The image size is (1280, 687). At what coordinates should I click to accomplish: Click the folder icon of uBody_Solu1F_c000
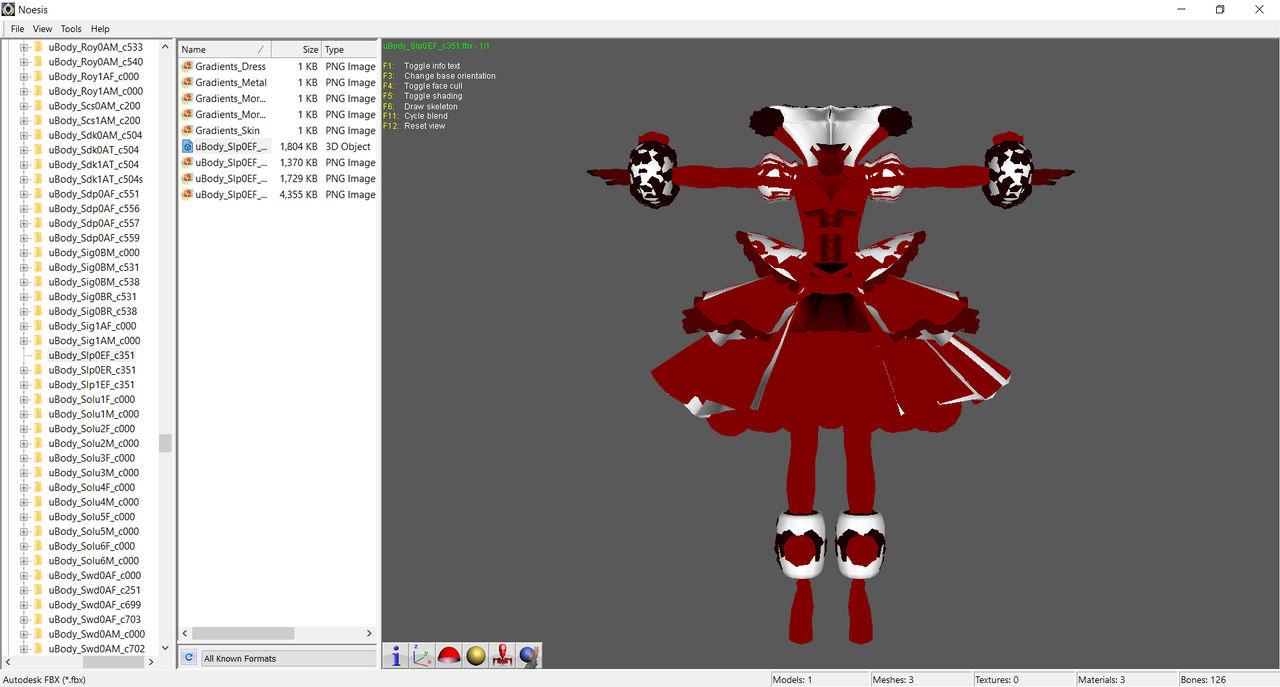pyautogui.click(x=38, y=399)
